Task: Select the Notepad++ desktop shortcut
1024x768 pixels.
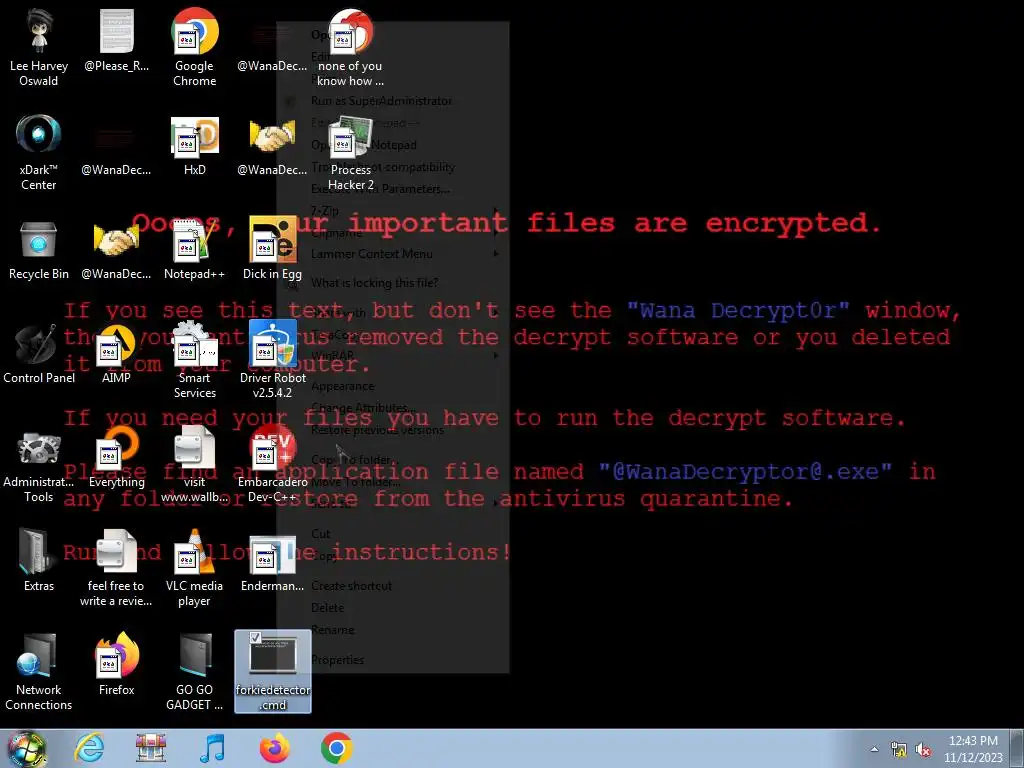Action: 195,249
